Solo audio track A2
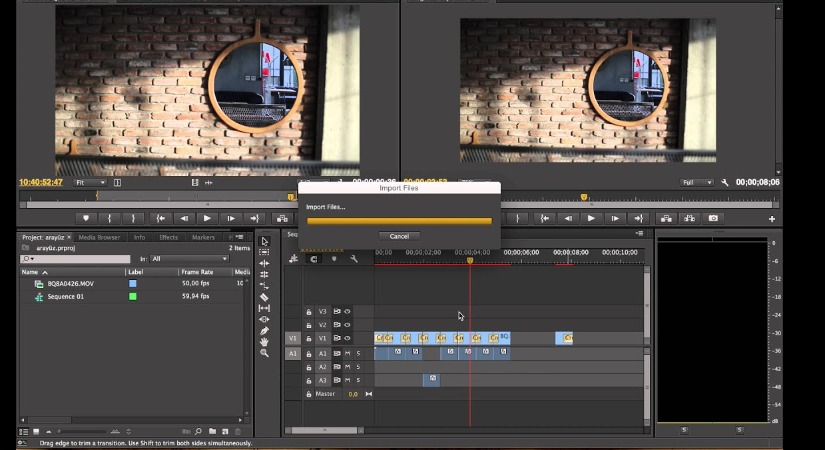The width and height of the screenshot is (825, 450). (x=358, y=367)
